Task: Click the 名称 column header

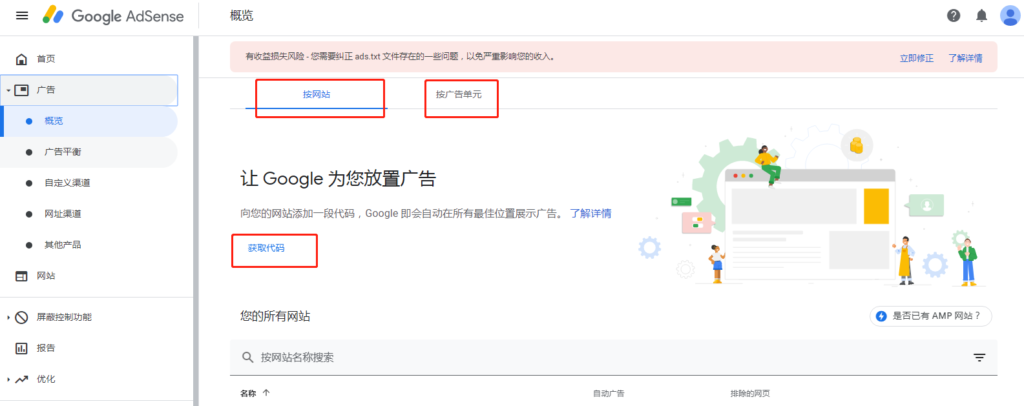Action: tap(248, 393)
